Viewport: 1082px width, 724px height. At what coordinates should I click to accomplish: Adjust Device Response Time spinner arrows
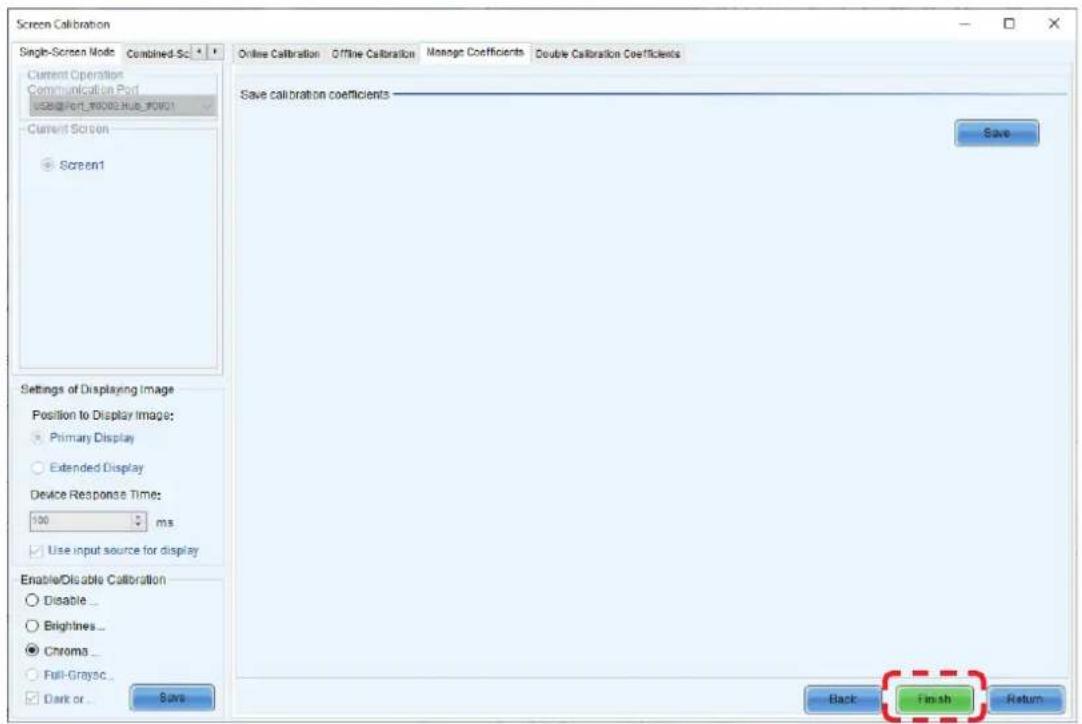(139, 521)
